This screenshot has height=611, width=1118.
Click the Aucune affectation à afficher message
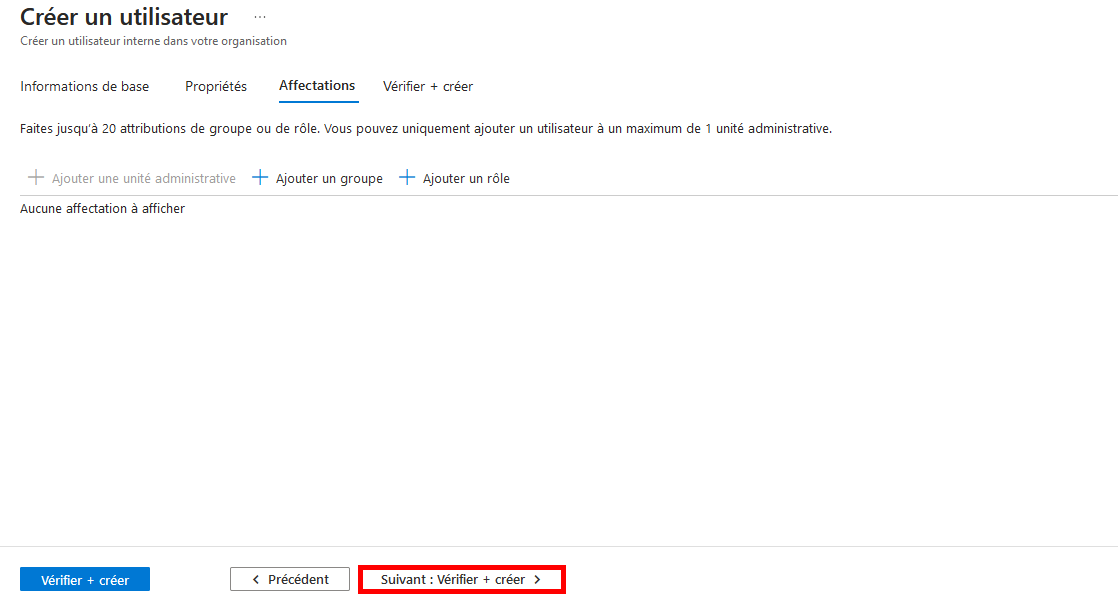point(102,209)
